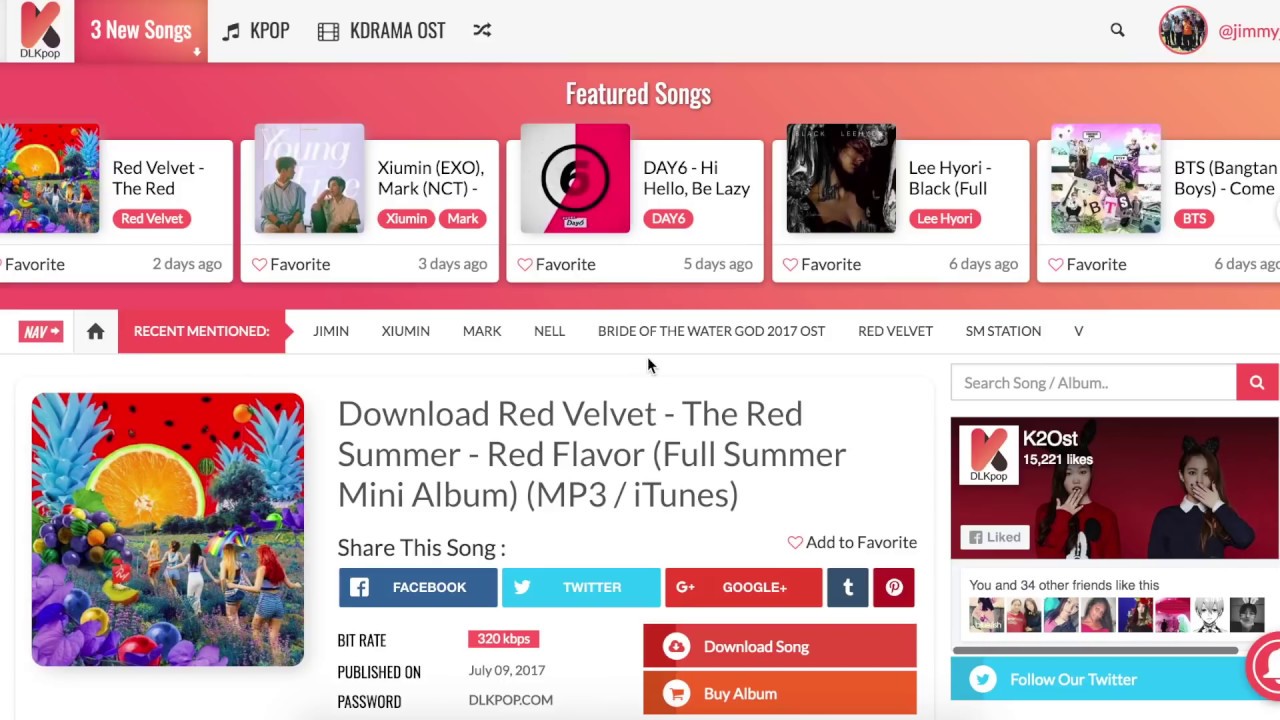
Task: Share on Pinterest icon button
Action: (x=894, y=587)
